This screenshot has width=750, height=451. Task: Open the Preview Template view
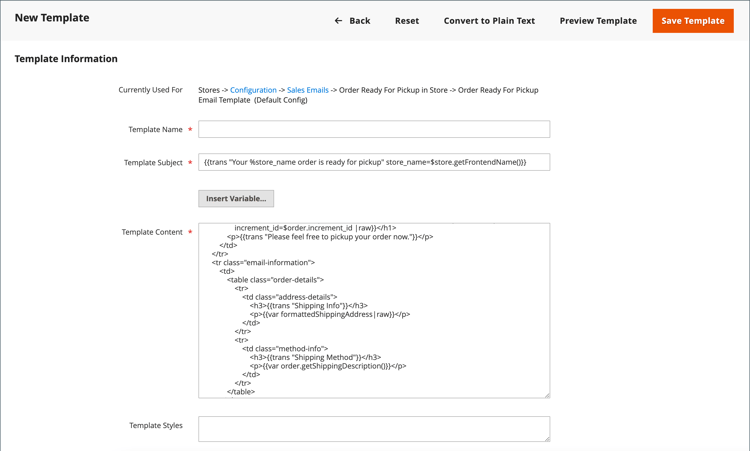pyautogui.click(x=598, y=21)
